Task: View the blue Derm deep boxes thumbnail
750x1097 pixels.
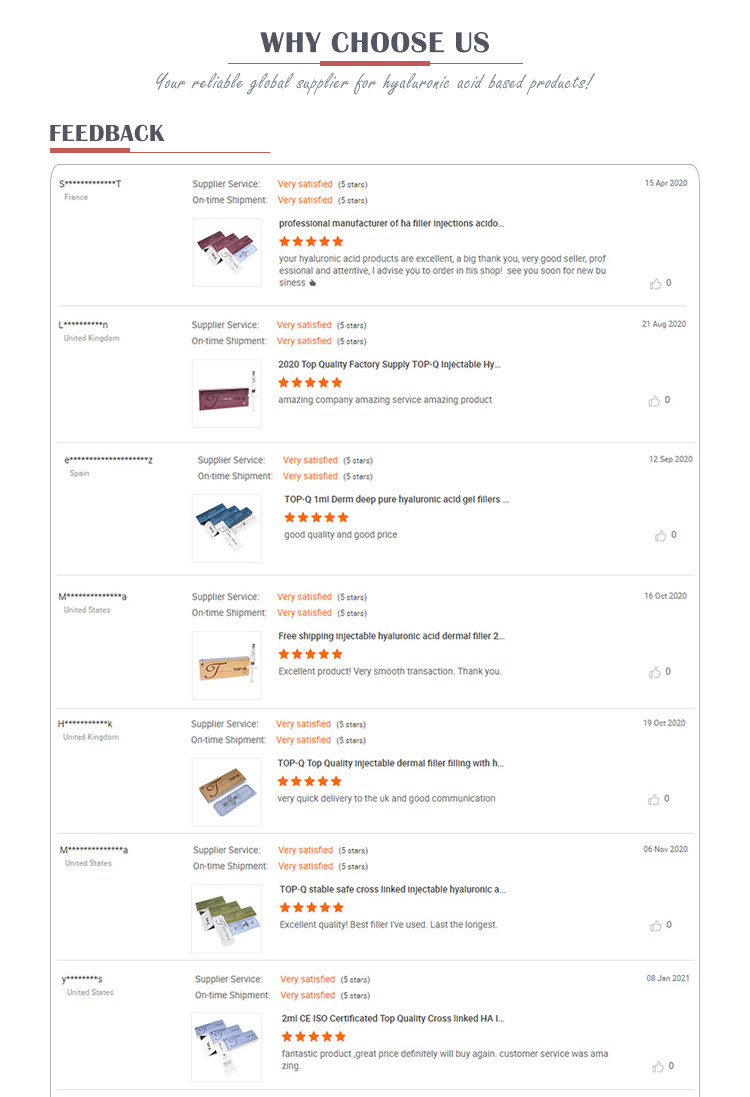Action: pos(227,528)
